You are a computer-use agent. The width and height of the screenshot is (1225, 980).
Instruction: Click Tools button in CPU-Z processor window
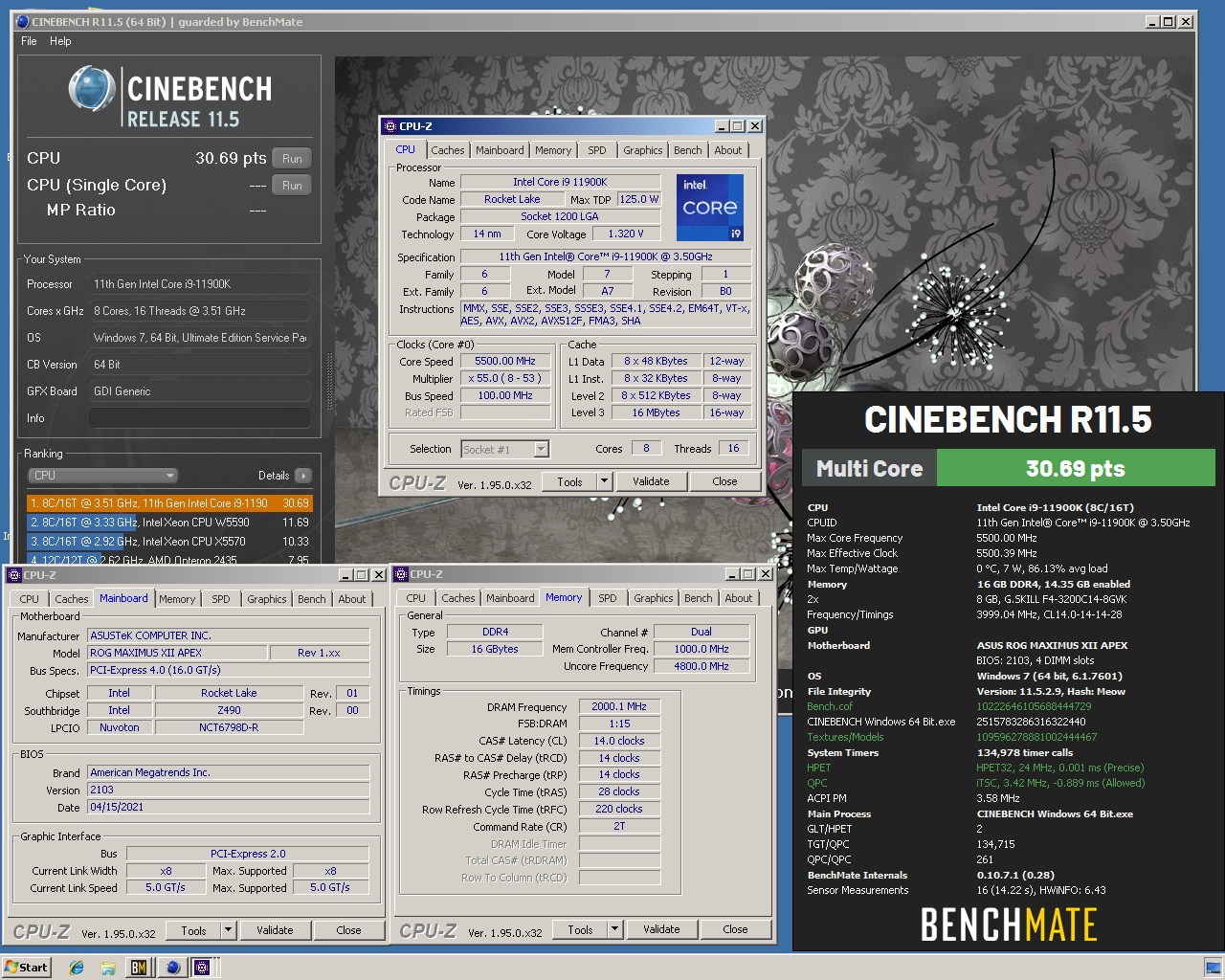click(569, 481)
